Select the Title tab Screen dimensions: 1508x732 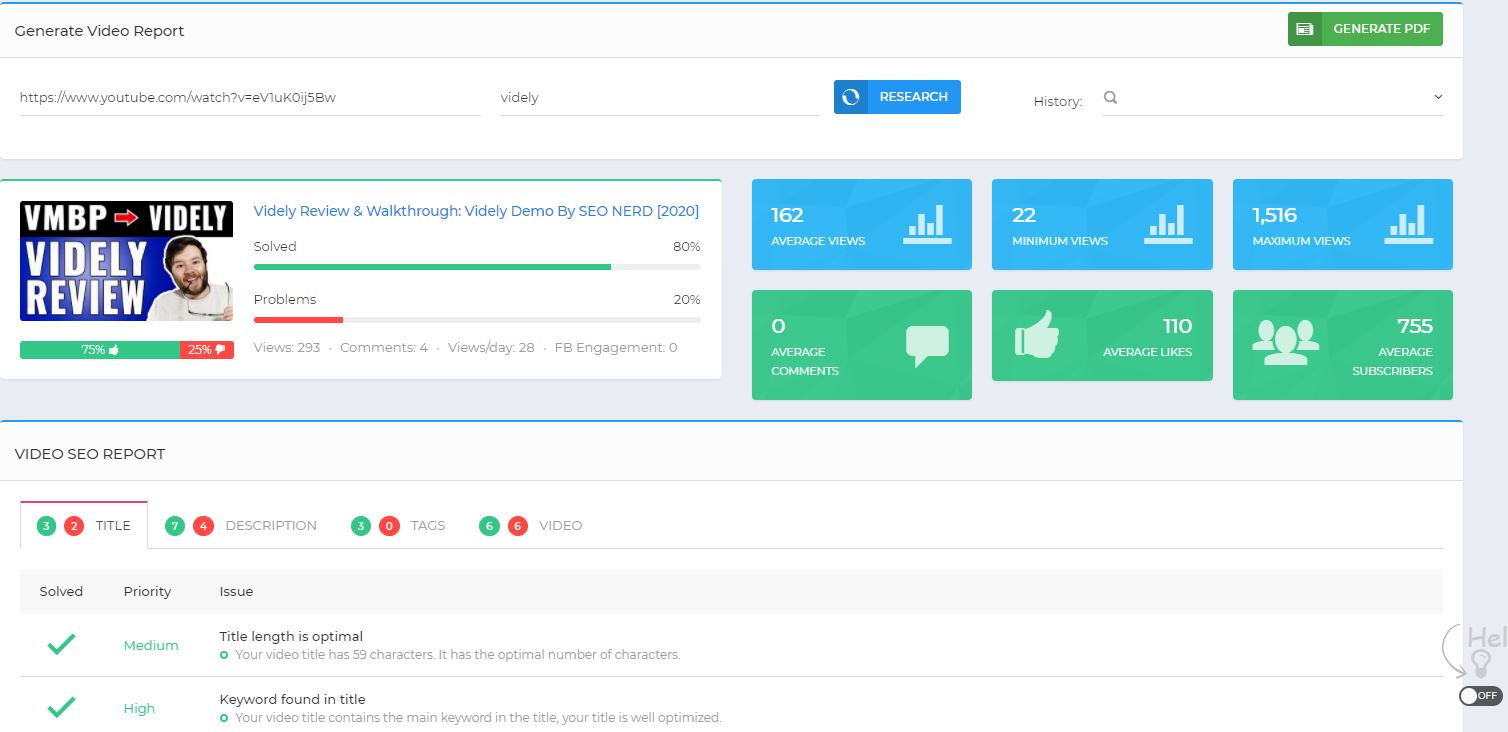click(x=84, y=525)
